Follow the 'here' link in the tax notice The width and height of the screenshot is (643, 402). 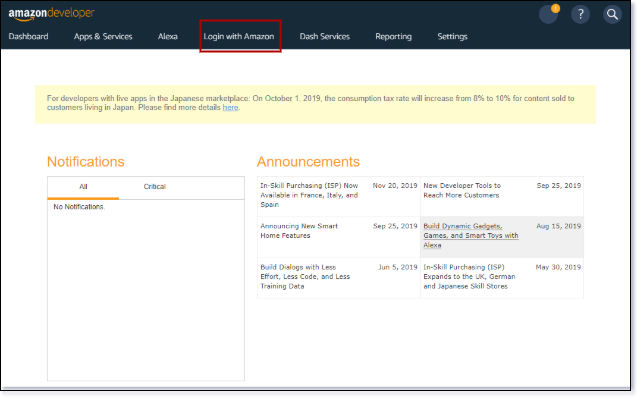pyautogui.click(x=230, y=107)
